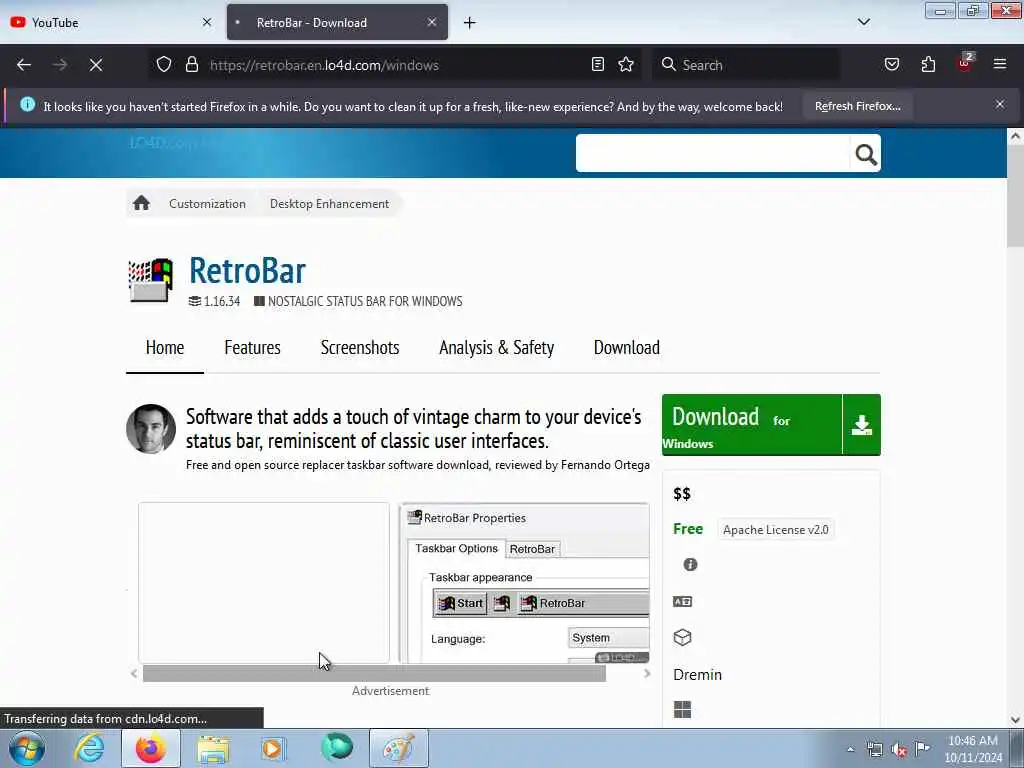Select the Download tab
The image size is (1024, 768).
pos(626,348)
